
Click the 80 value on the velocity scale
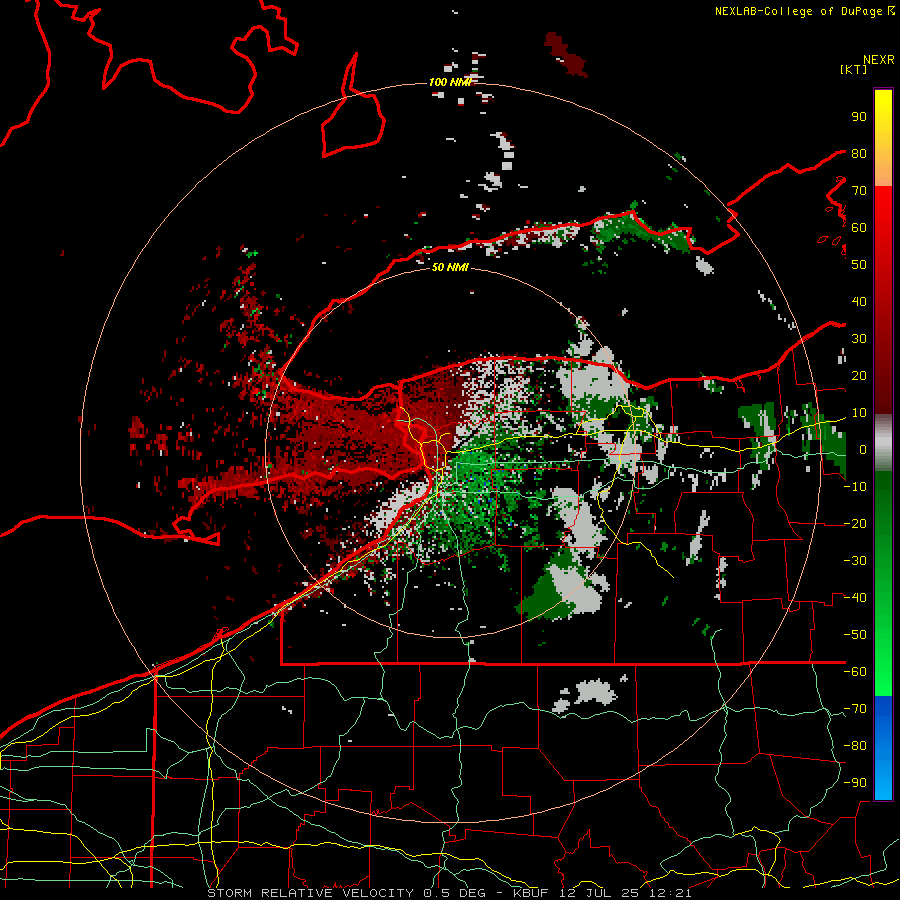click(859, 153)
